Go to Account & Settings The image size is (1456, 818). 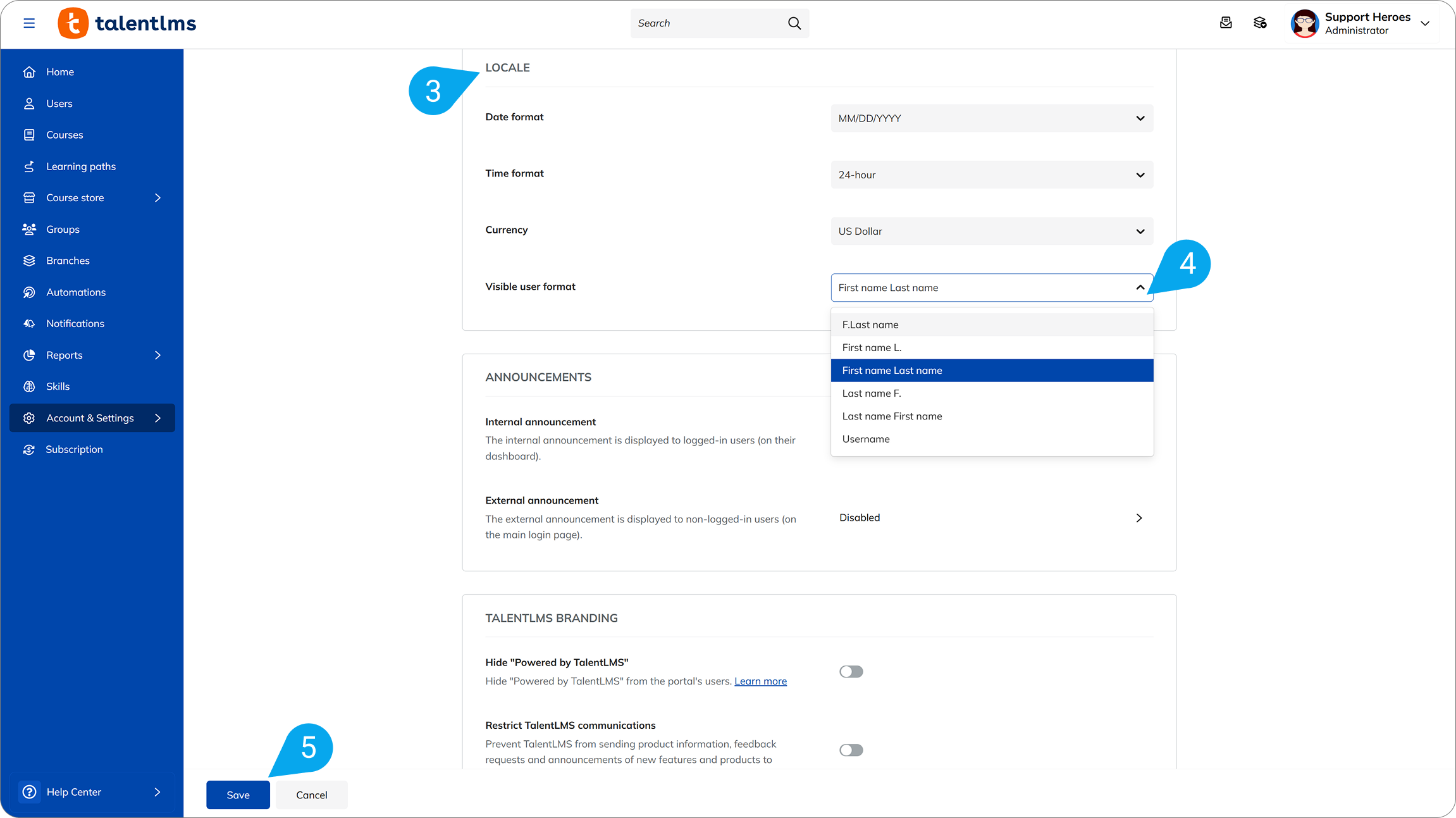click(90, 418)
